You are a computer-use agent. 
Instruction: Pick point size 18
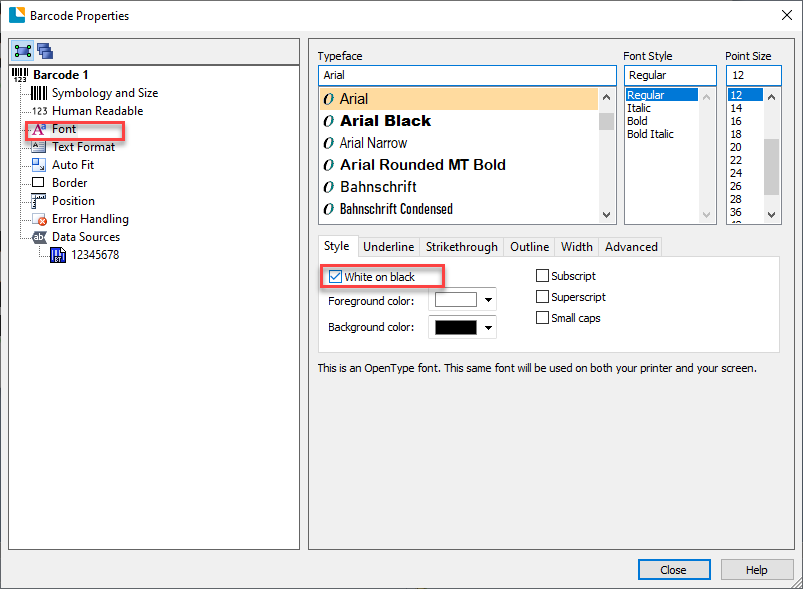pyautogui.click(x=736, y=134)
